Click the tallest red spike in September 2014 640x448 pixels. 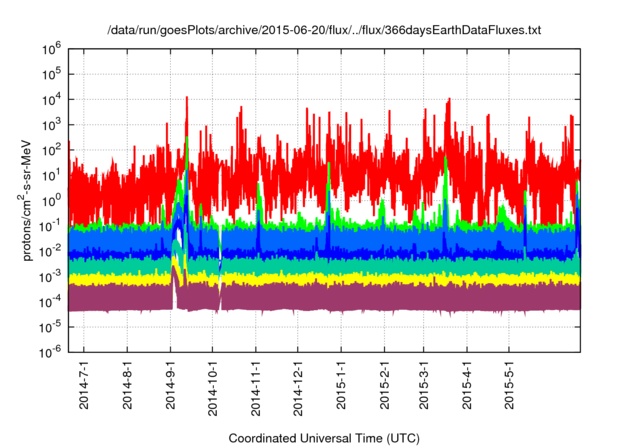tap(187, 100)
